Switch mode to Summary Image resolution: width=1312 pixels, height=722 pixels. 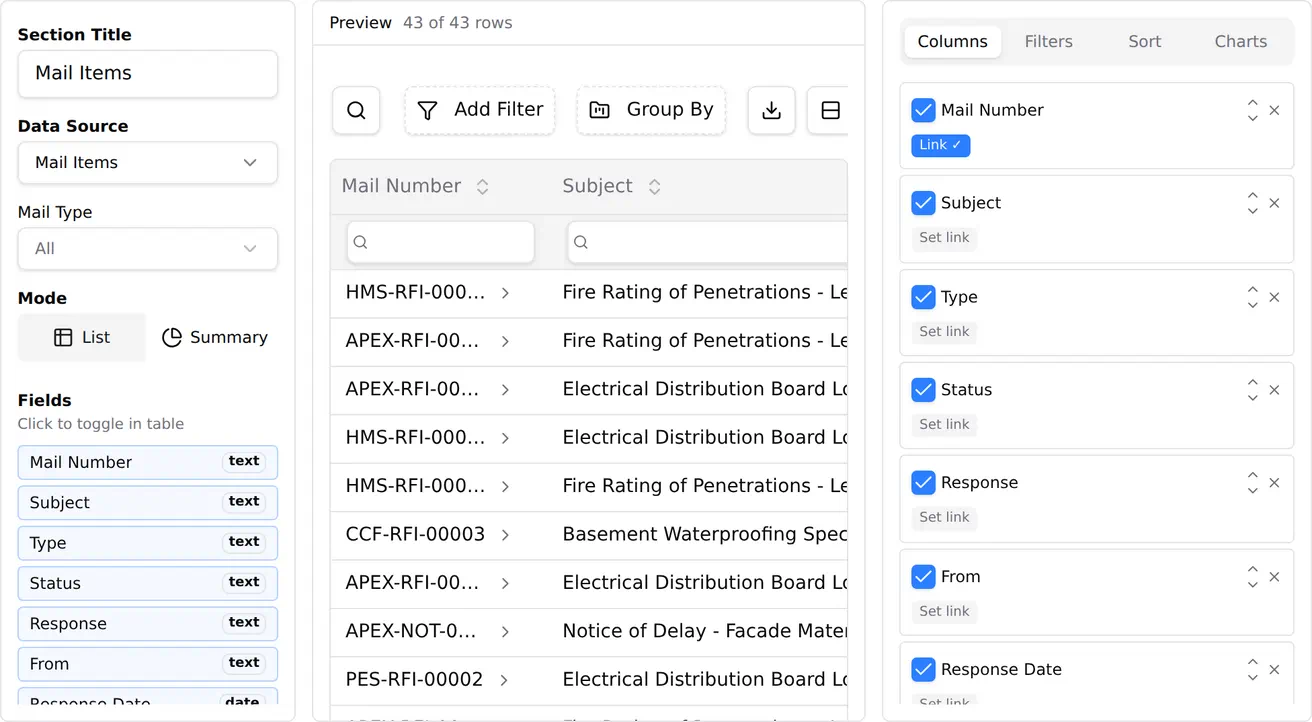click(214, 338)
